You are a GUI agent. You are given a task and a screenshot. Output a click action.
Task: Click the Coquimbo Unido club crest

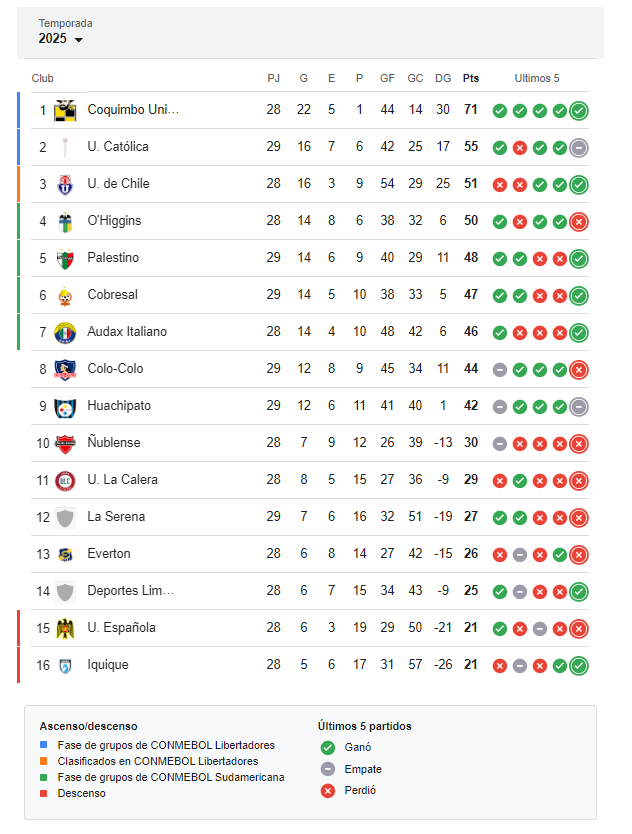tap(65, 110)
